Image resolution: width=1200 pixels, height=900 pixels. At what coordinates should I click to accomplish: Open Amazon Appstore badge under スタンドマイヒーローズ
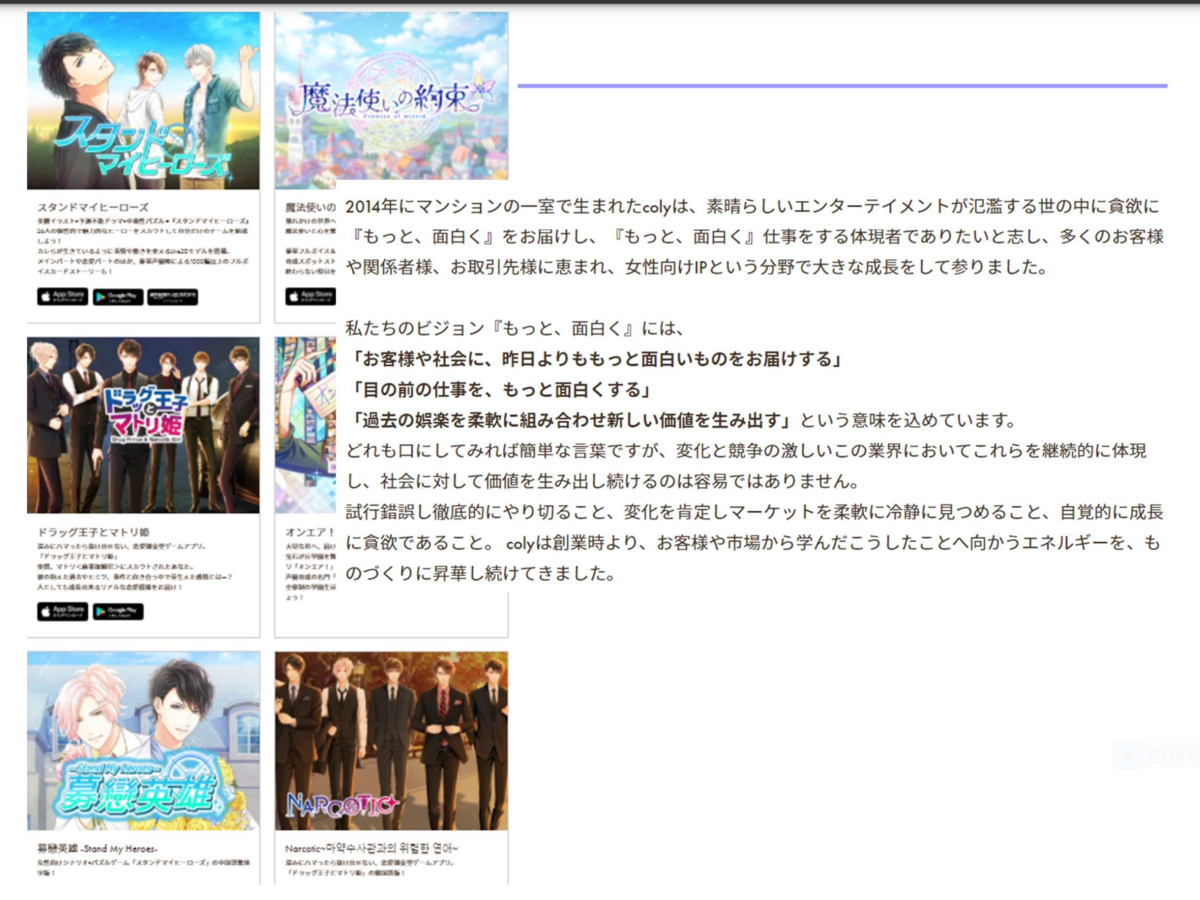point(173,297)
